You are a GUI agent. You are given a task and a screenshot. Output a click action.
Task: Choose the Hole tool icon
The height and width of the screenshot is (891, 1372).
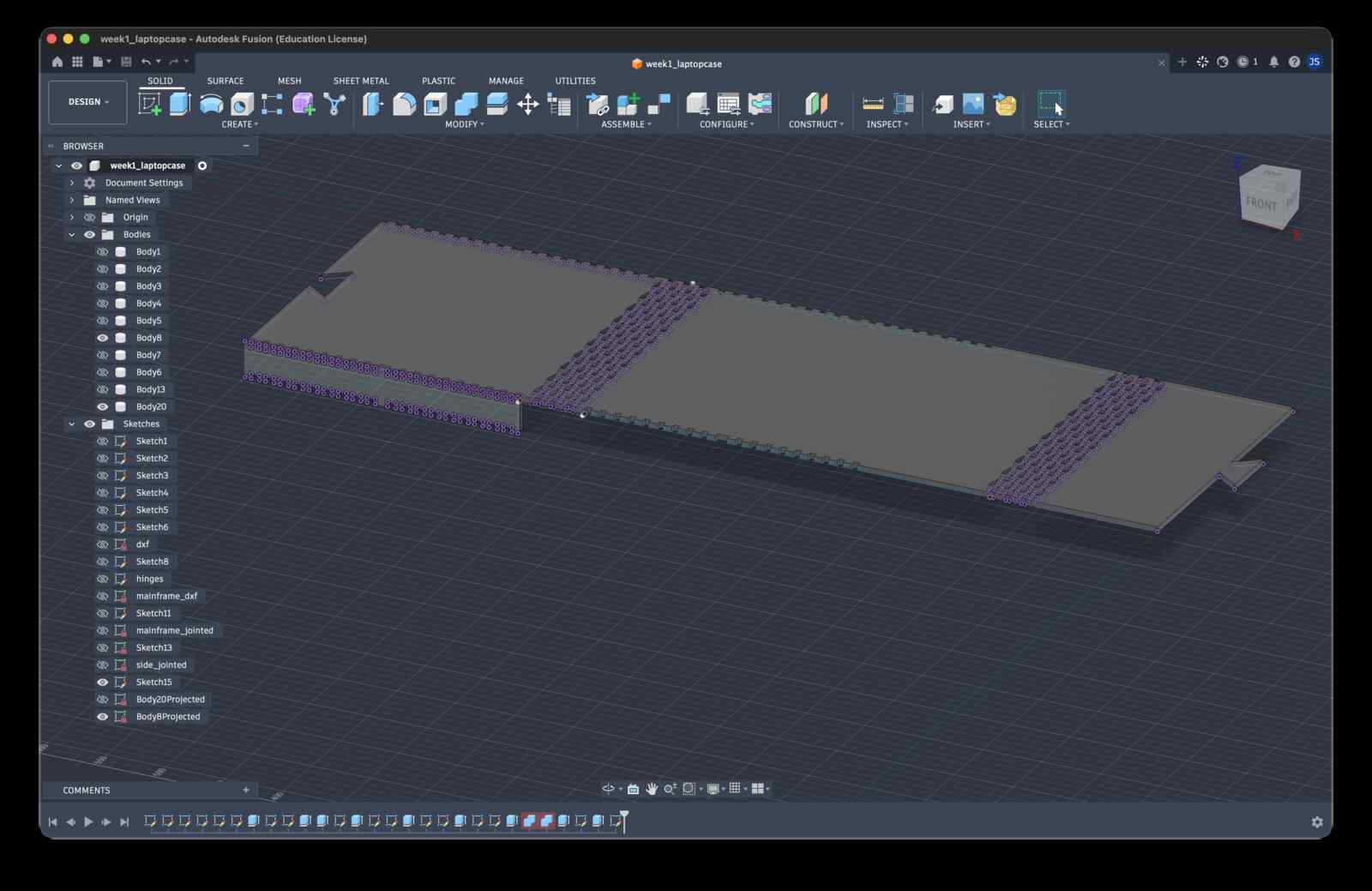click(x=242, y=104)
